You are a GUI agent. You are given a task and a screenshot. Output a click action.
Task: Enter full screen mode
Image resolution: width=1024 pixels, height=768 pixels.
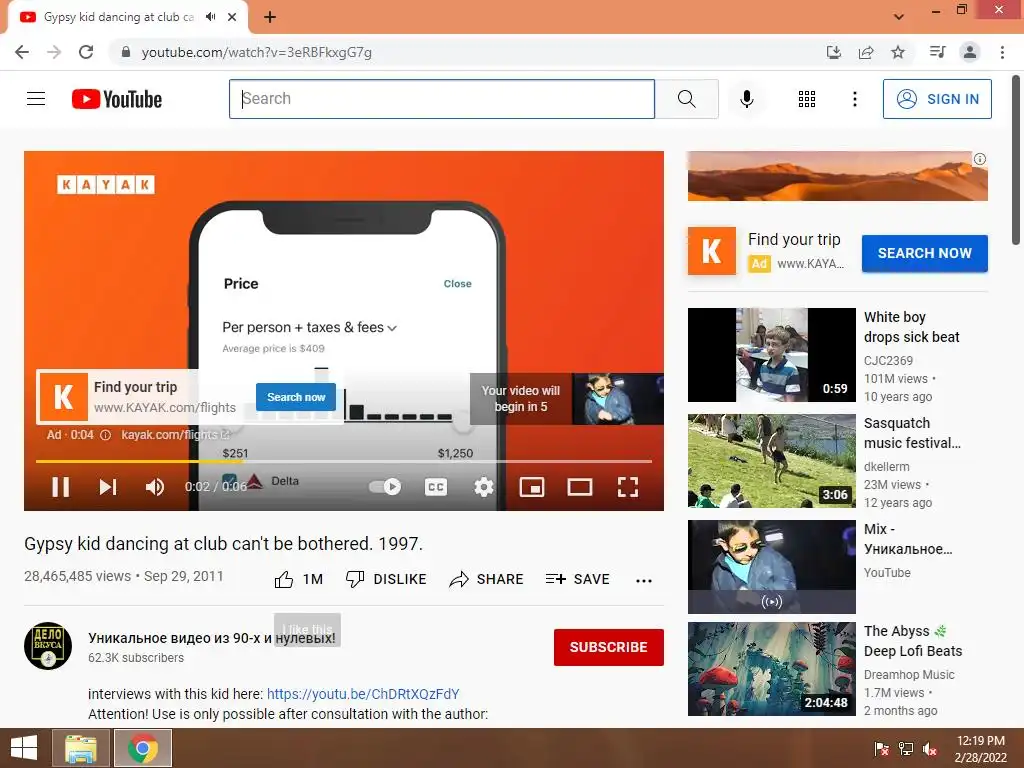628,487
